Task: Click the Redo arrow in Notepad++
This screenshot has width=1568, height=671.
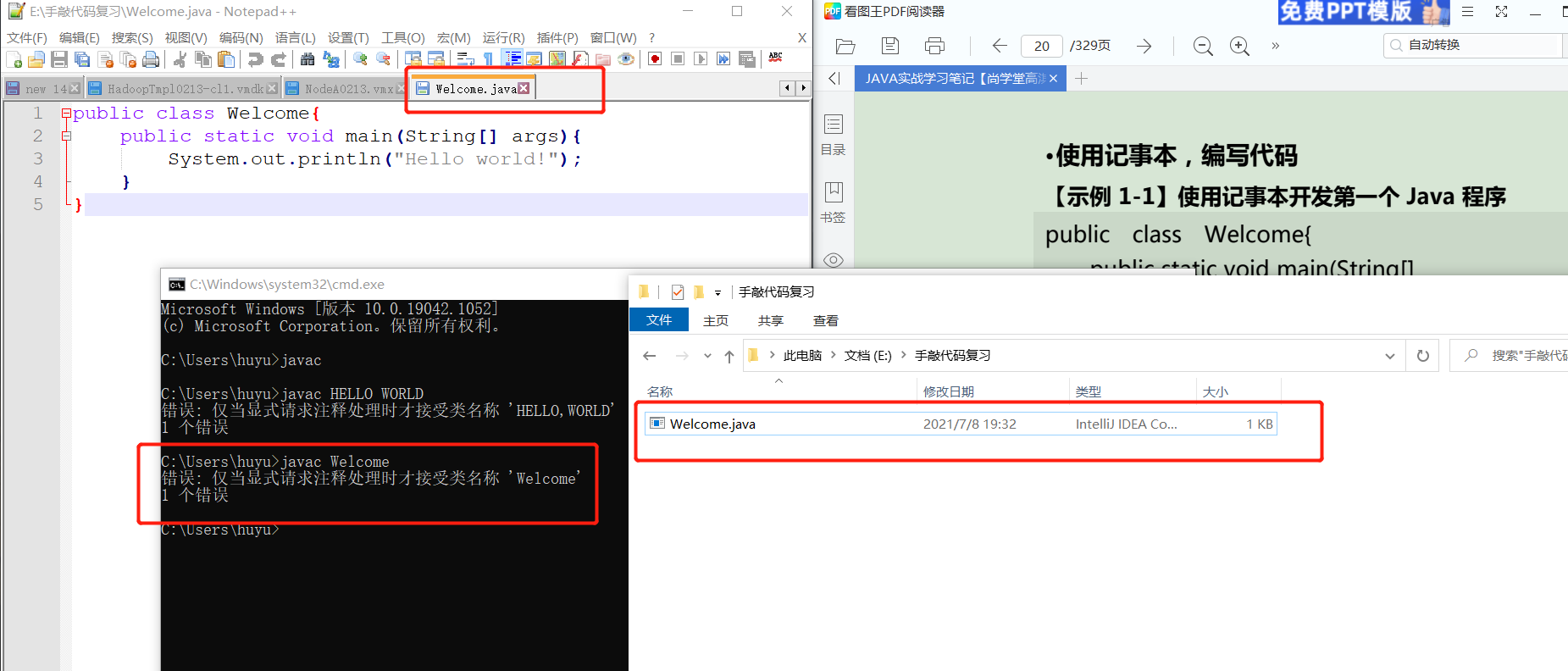Action: [x=278, y=58]
